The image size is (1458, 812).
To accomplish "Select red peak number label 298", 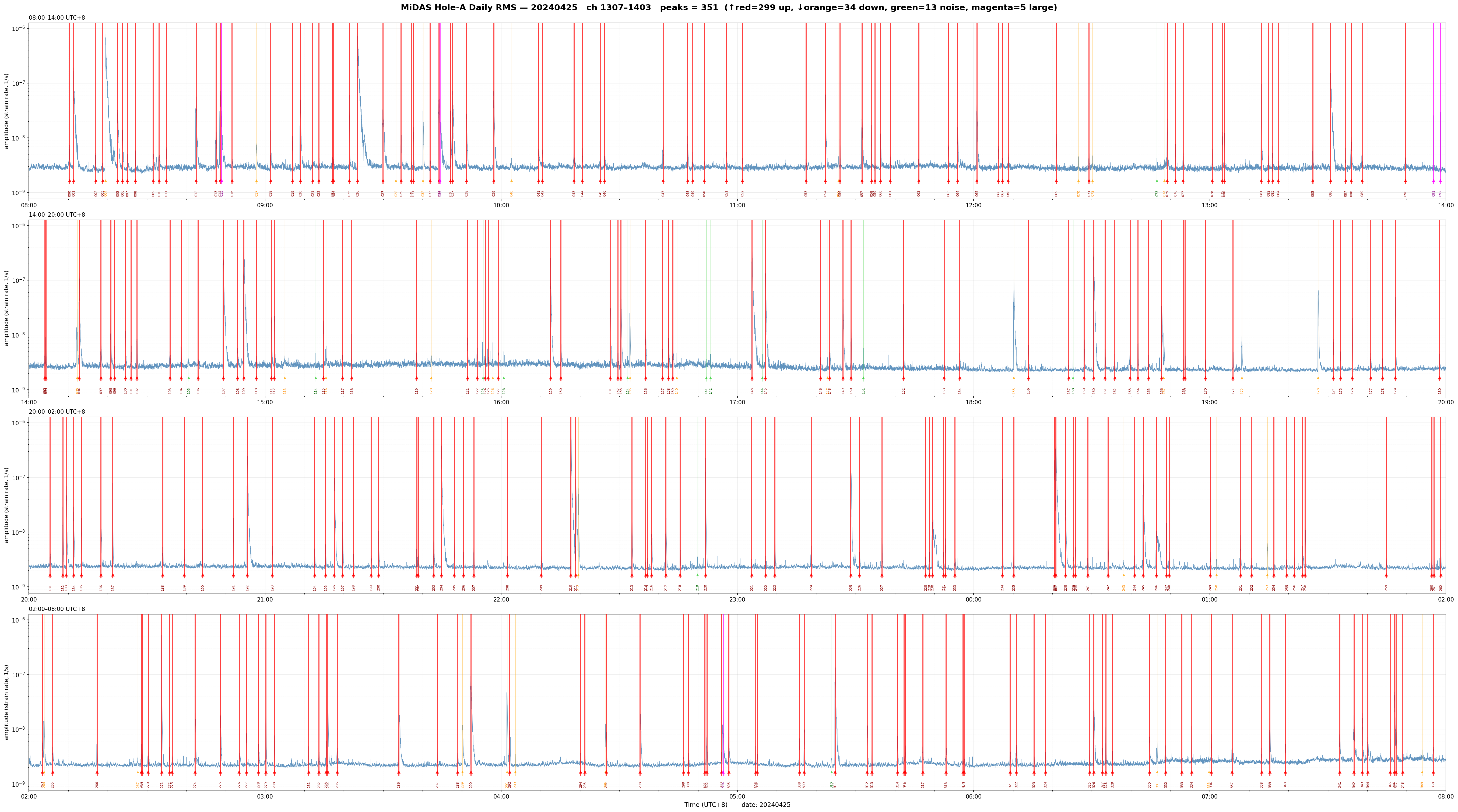I will [x=640, y=785].
